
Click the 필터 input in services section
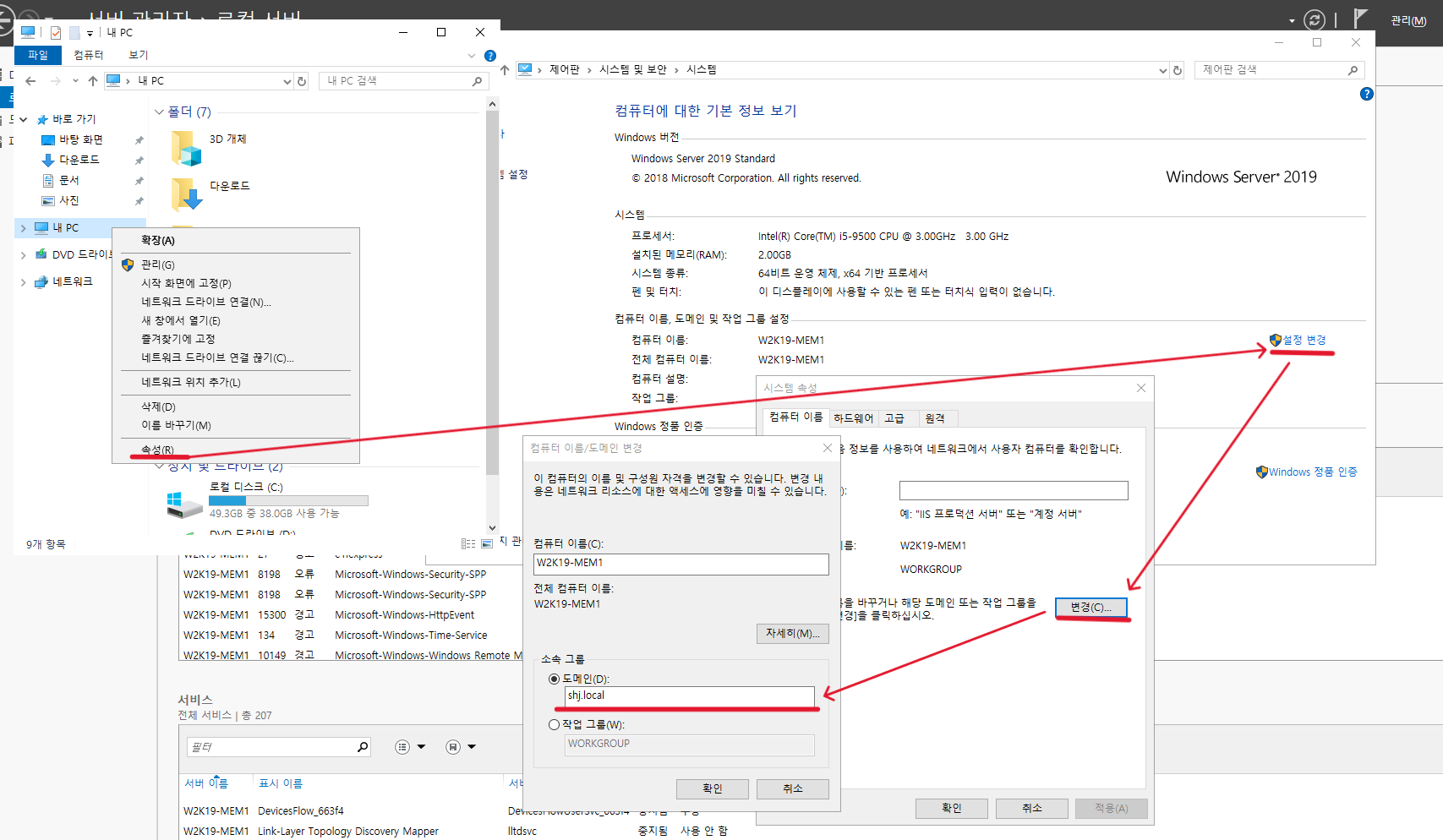click(272, 747)
